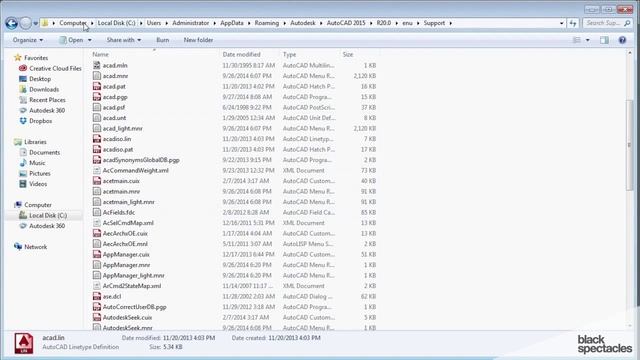Viewport: 640px width, 360px height.
Task: Select the AecArchxOE.cuix file icon
Action: point(96,233)
